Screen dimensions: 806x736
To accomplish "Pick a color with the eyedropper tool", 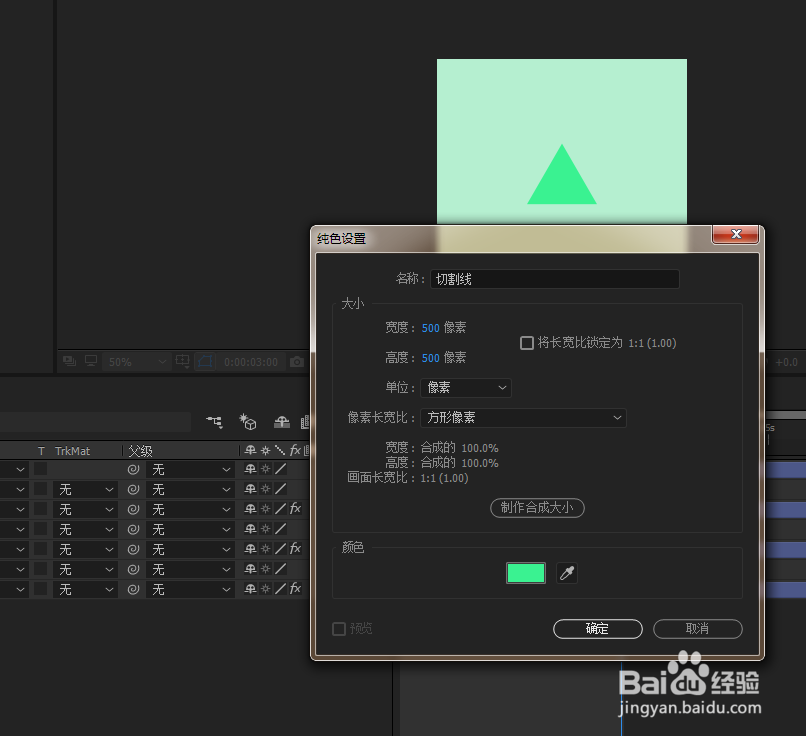I will point(567,573).
